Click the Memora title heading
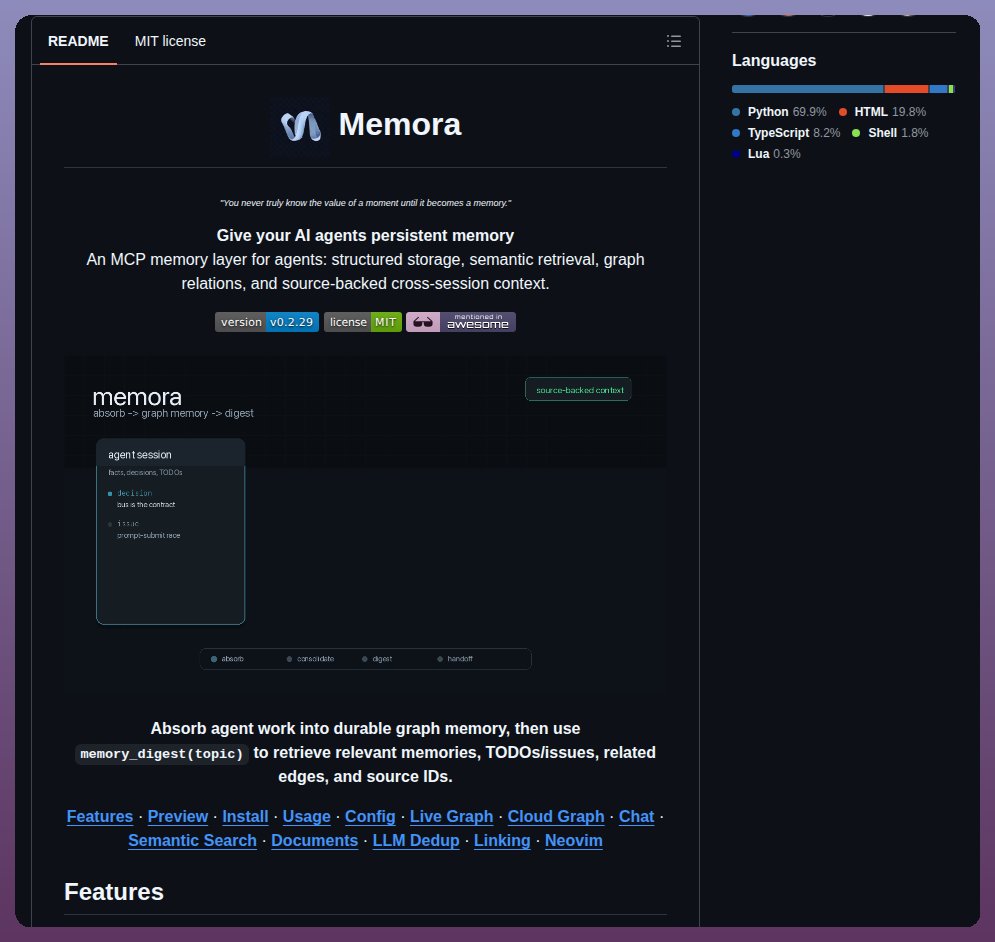The image size is (995, 942). pyautogui.click(x=400, y=124)
